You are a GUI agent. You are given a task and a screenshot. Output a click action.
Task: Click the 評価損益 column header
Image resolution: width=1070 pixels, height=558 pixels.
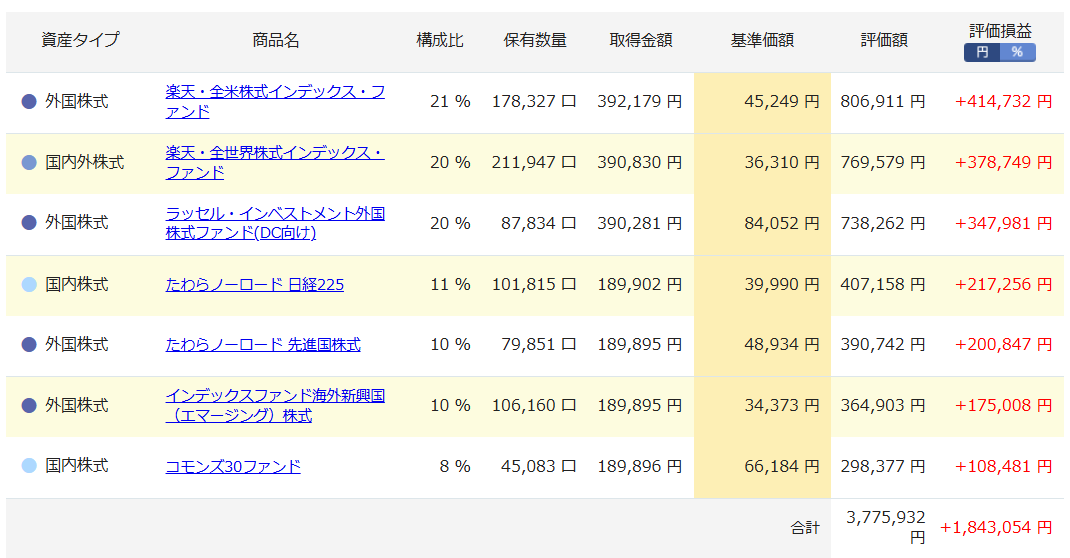coord(1000,31)
